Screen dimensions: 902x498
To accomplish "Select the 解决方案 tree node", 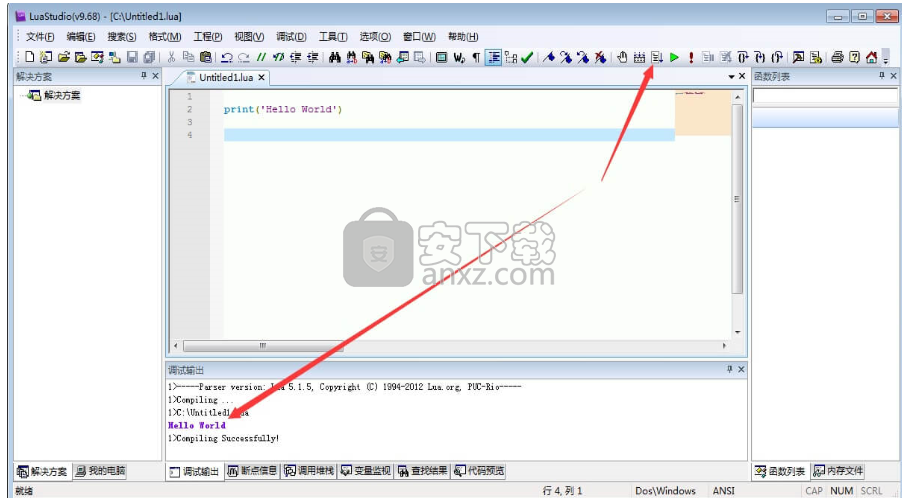I will pyautogui.click(x=62, y=96).
